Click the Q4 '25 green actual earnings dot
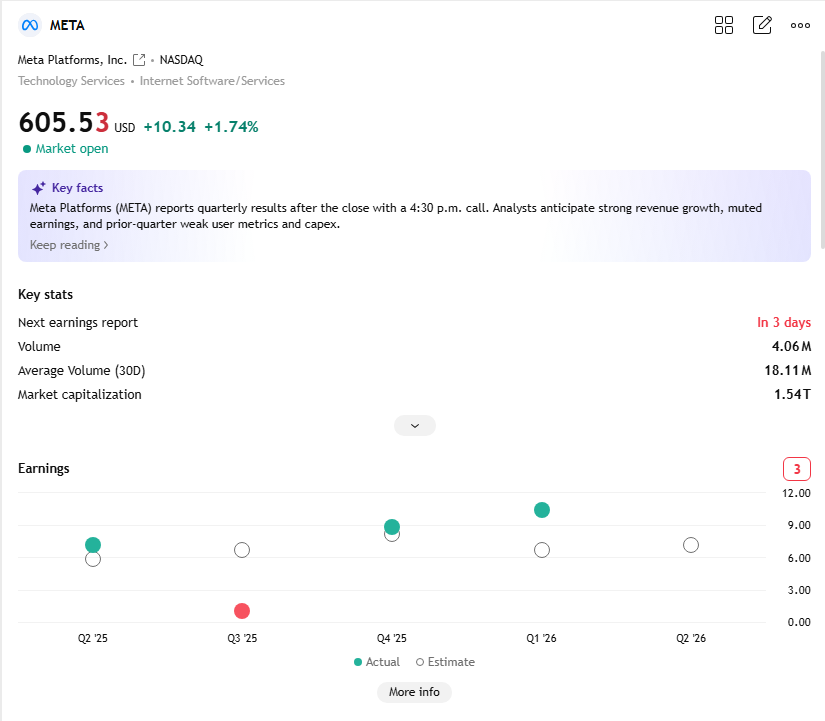Image resolution: width=825 pixels, height=721 pixels. [391, 527]
